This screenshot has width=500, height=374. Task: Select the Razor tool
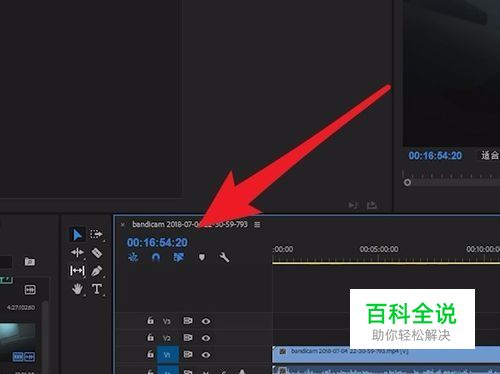pyautogui.click(x=97, y=253)
